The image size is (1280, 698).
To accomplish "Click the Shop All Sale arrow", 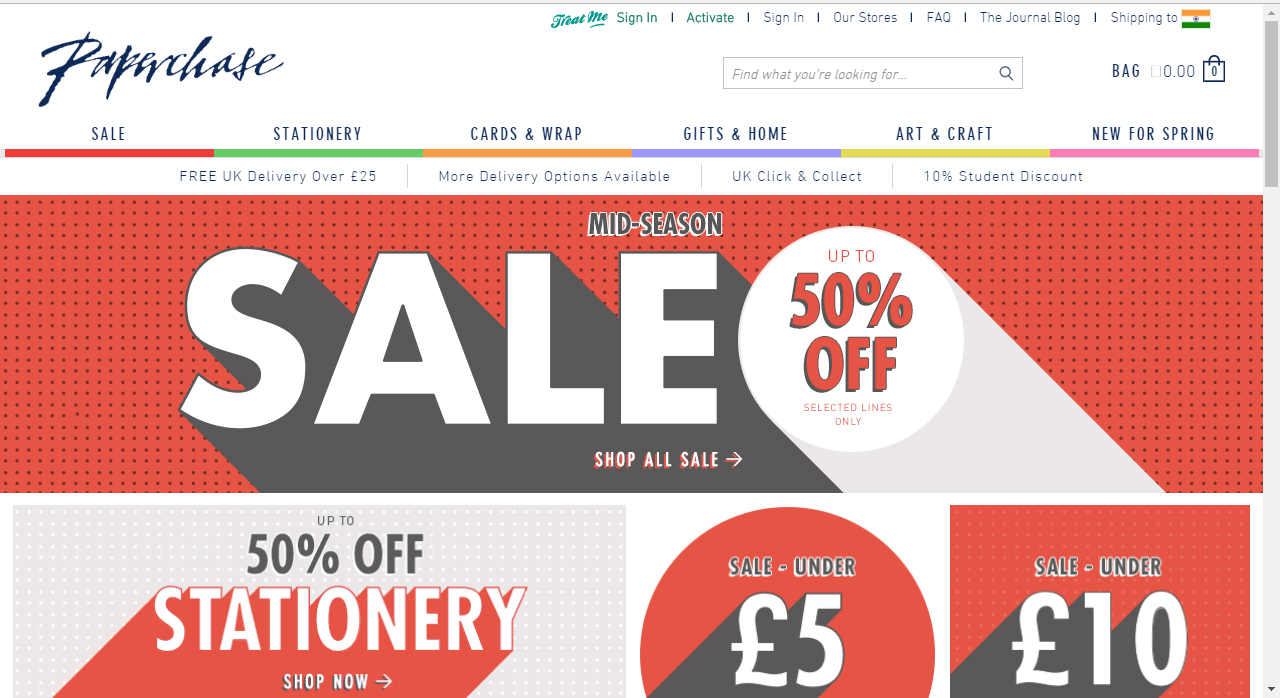I will click(735, 459).
